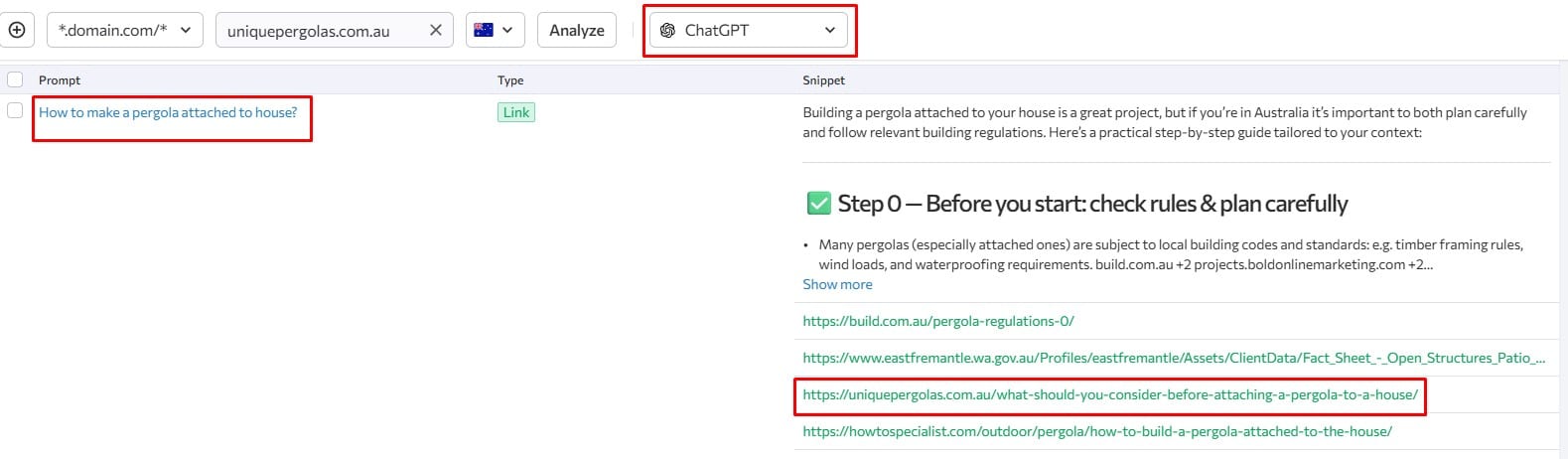Click the green checkmark beside Step 0
1568x459 pixels.
[818, 204]
